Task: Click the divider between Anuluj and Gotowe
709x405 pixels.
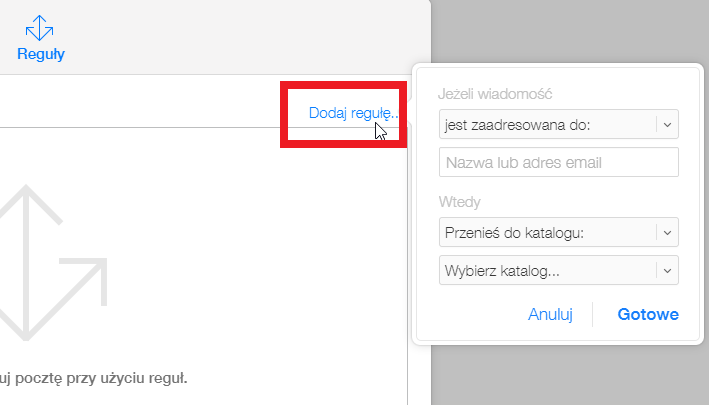Action: (592, 314)
